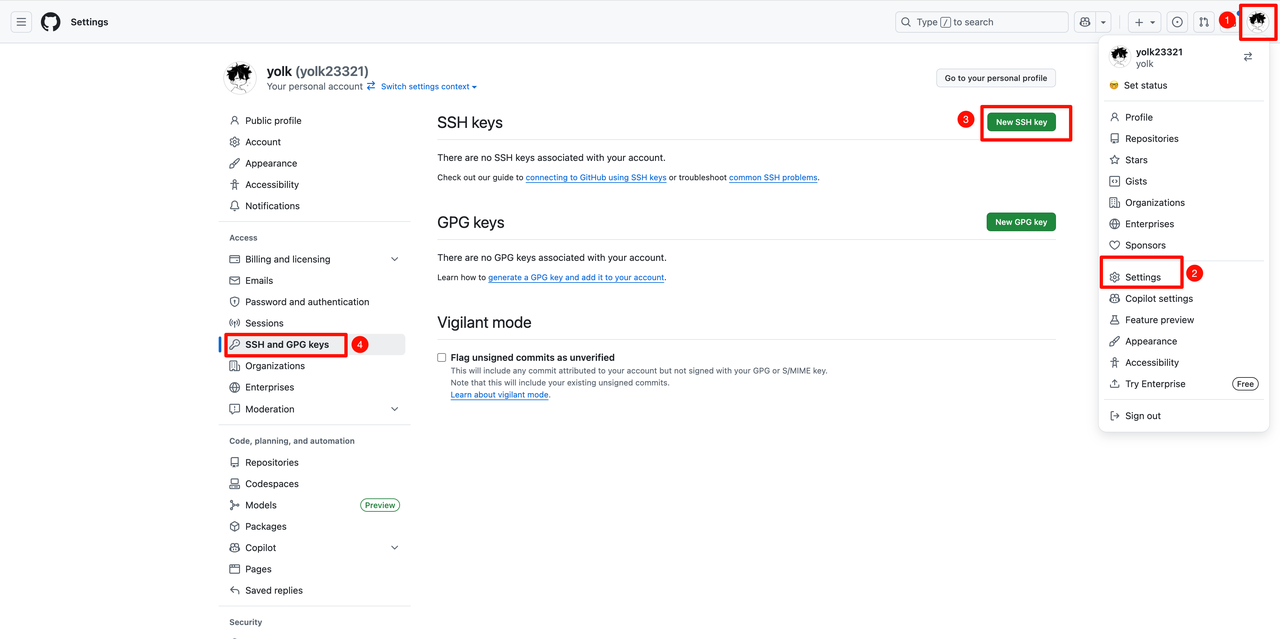Viewport: 1280px width, 639px height.
Task: Choose Sign out from the user menu
Action: tap(1143, 416)
